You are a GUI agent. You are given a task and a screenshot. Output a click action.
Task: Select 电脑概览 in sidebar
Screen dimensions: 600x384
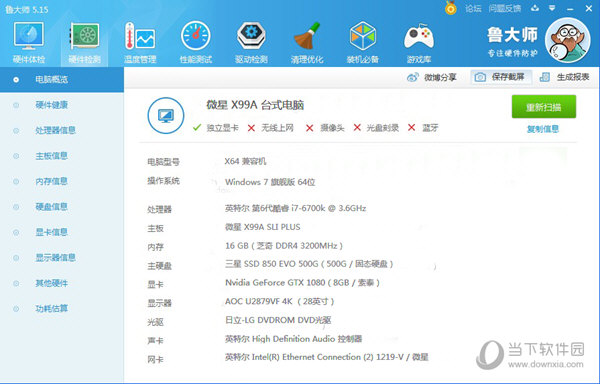click(x=62, y=80)
